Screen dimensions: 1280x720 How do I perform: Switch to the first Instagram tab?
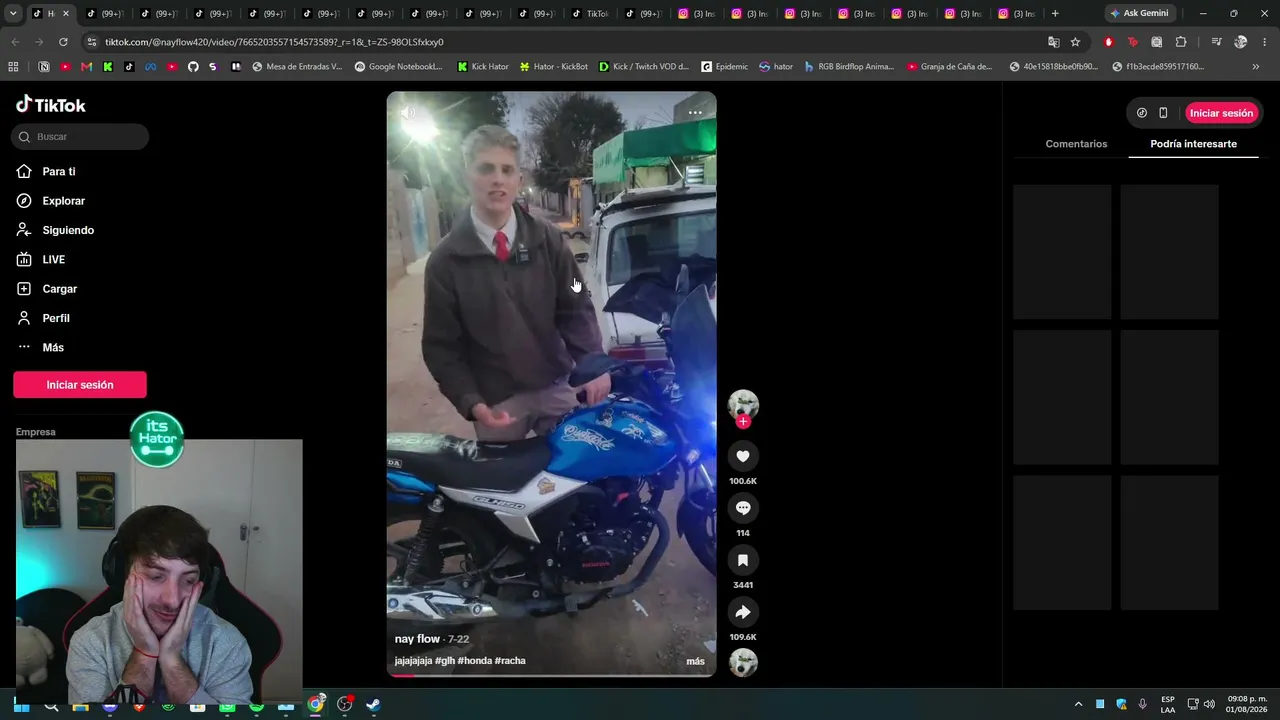click(x=695, y=14)
